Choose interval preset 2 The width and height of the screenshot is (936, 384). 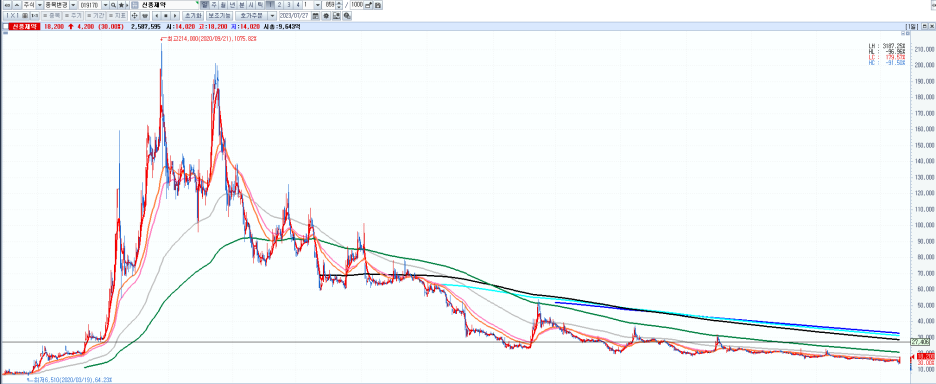point(279,5)
